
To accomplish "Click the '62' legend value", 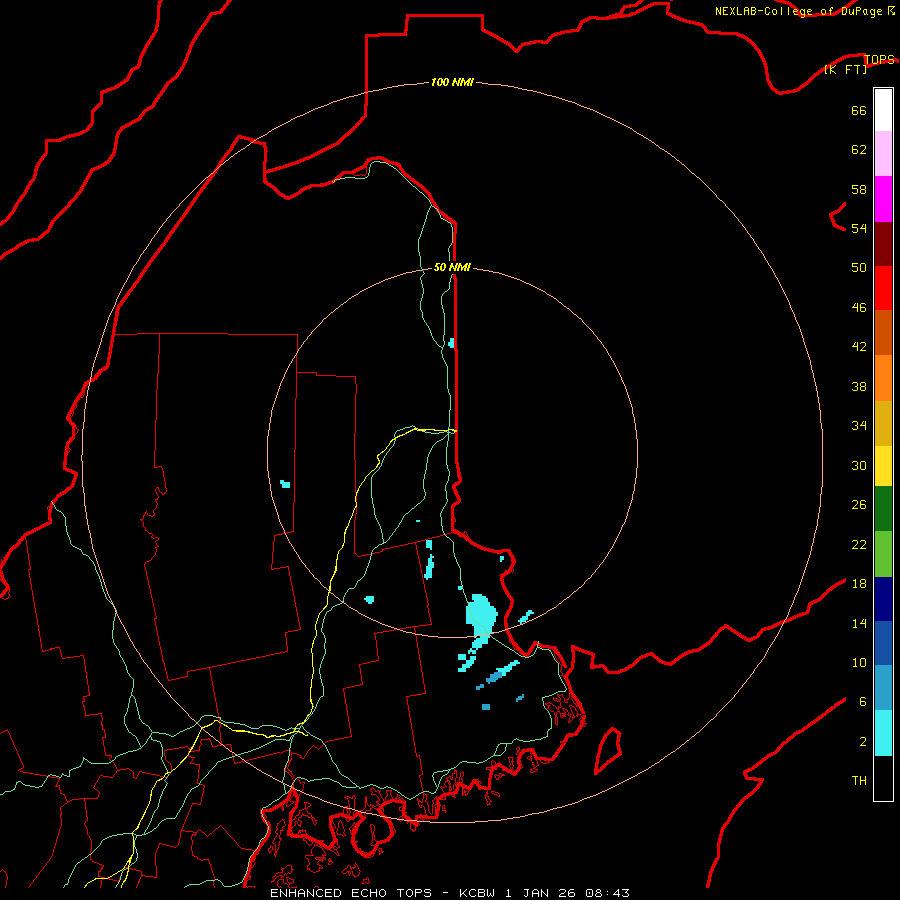I will tap(859, 150).
